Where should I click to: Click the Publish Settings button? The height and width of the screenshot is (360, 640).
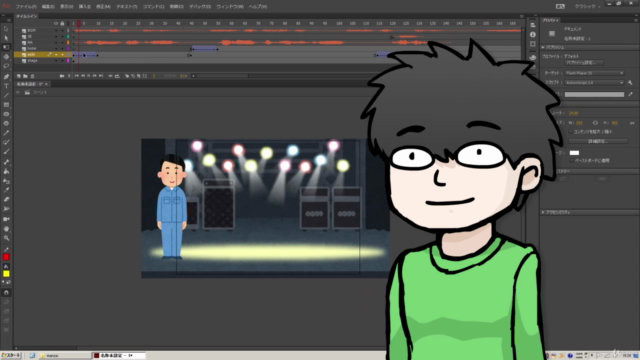click(584, 63)
